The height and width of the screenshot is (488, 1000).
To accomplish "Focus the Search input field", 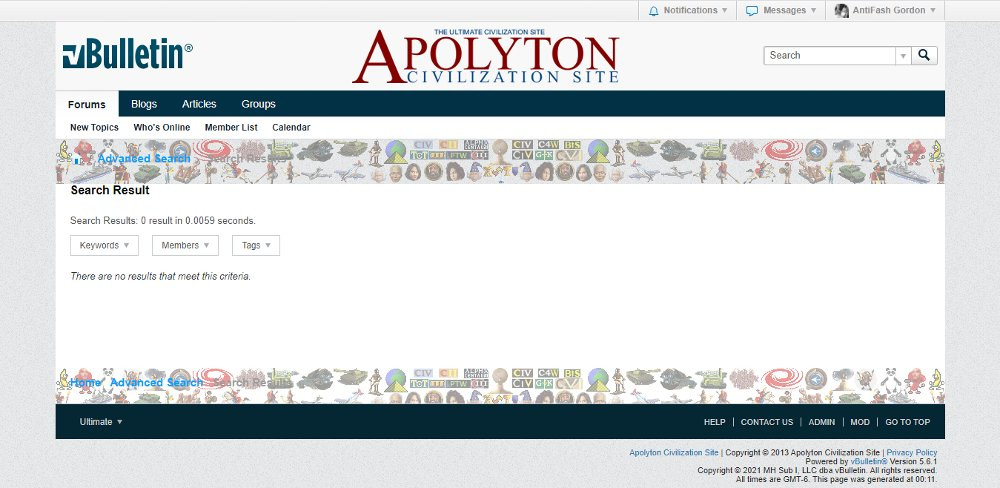I will (830, 55).
